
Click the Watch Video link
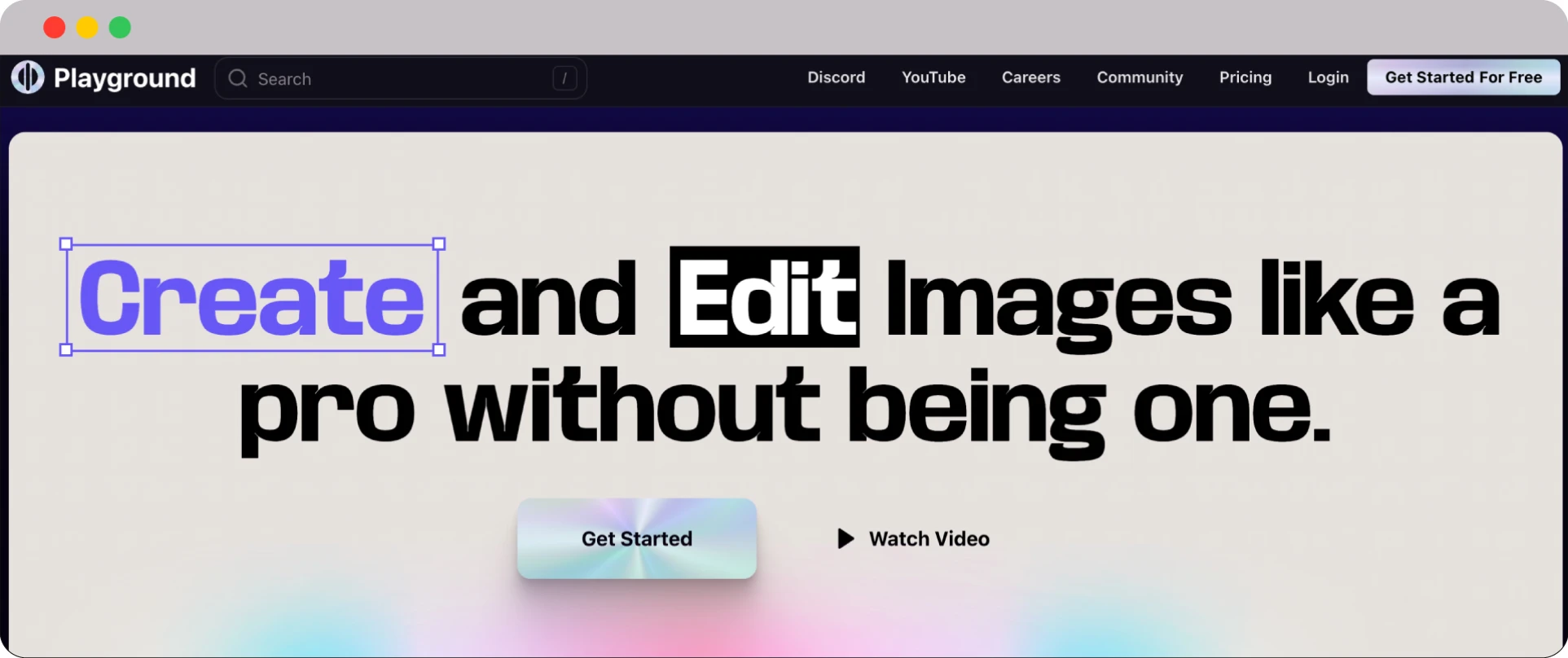coord(929,538)
